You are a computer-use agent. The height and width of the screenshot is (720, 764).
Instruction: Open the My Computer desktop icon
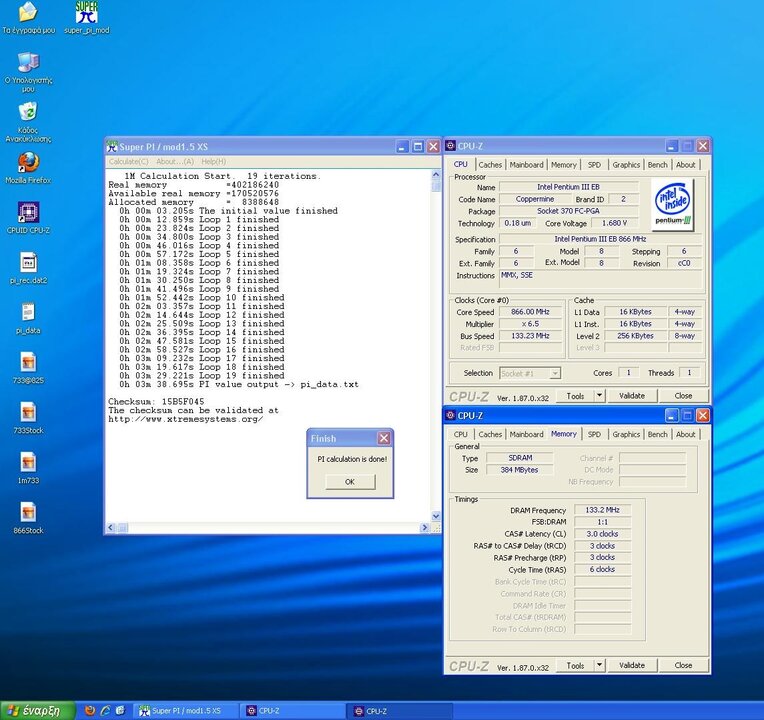(28, 72)
